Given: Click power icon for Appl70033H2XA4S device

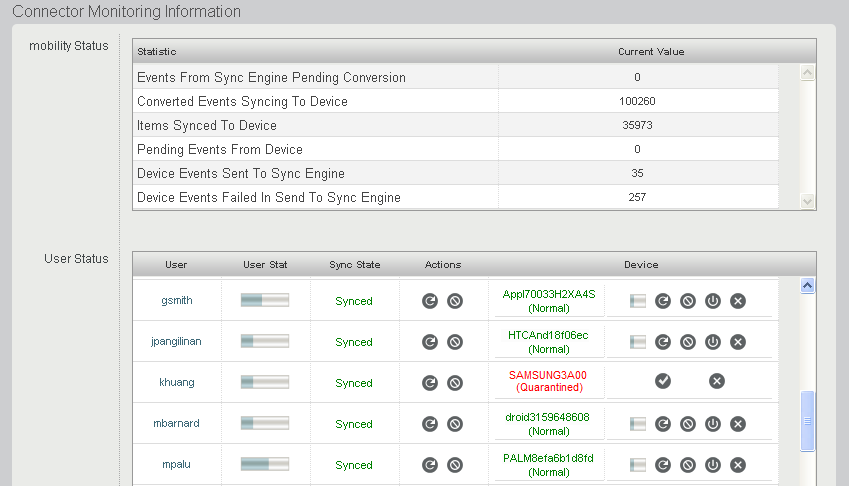Looking at the screenshot, I should point(713,301).
